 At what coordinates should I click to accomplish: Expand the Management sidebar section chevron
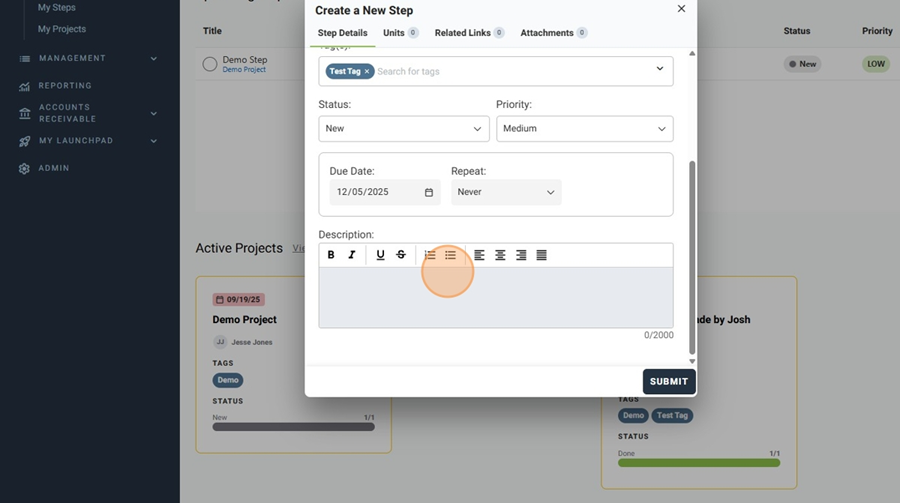pyautogui.click(x=153, y=59)
